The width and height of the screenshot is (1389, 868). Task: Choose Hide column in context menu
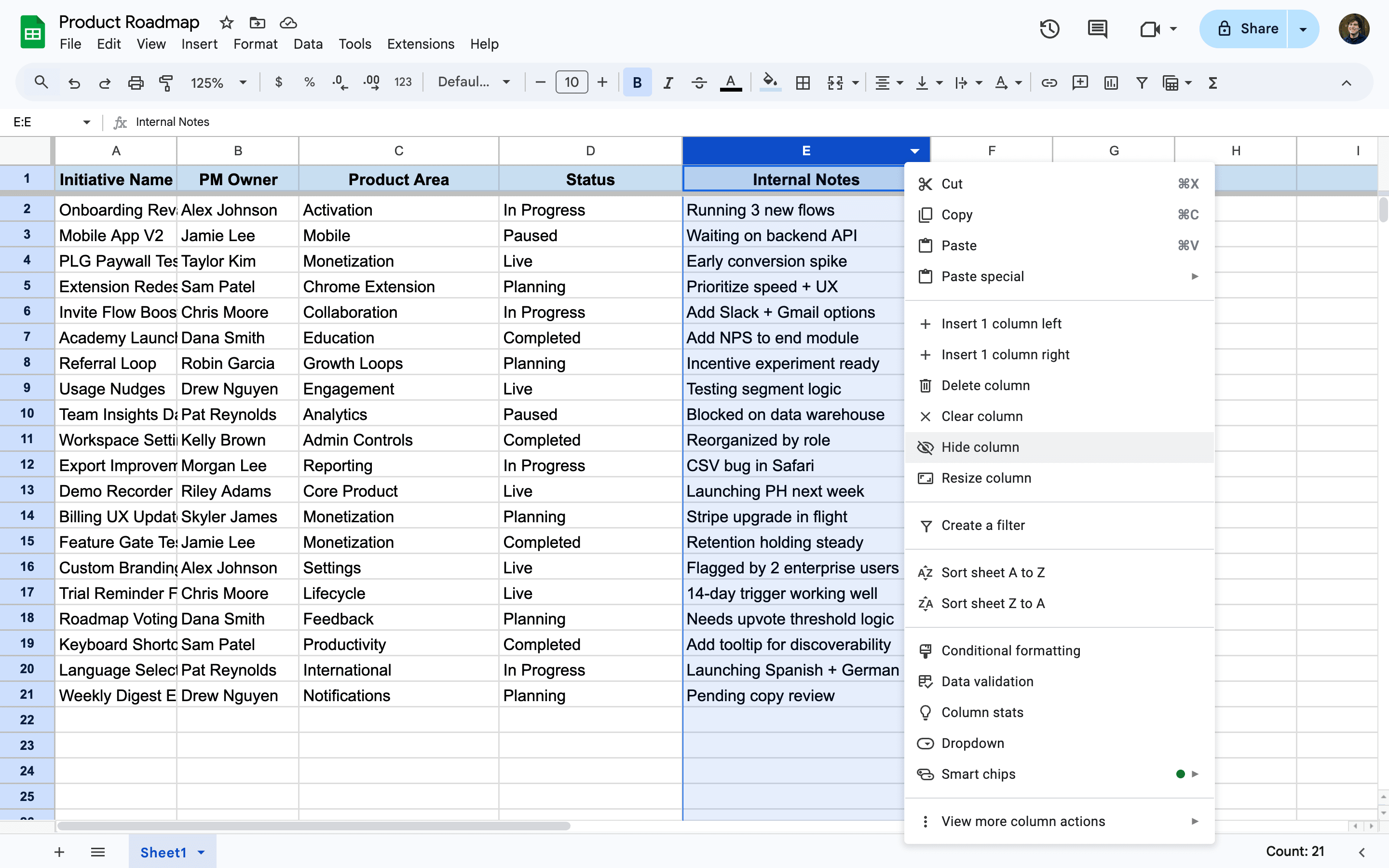coord(1060,447)
